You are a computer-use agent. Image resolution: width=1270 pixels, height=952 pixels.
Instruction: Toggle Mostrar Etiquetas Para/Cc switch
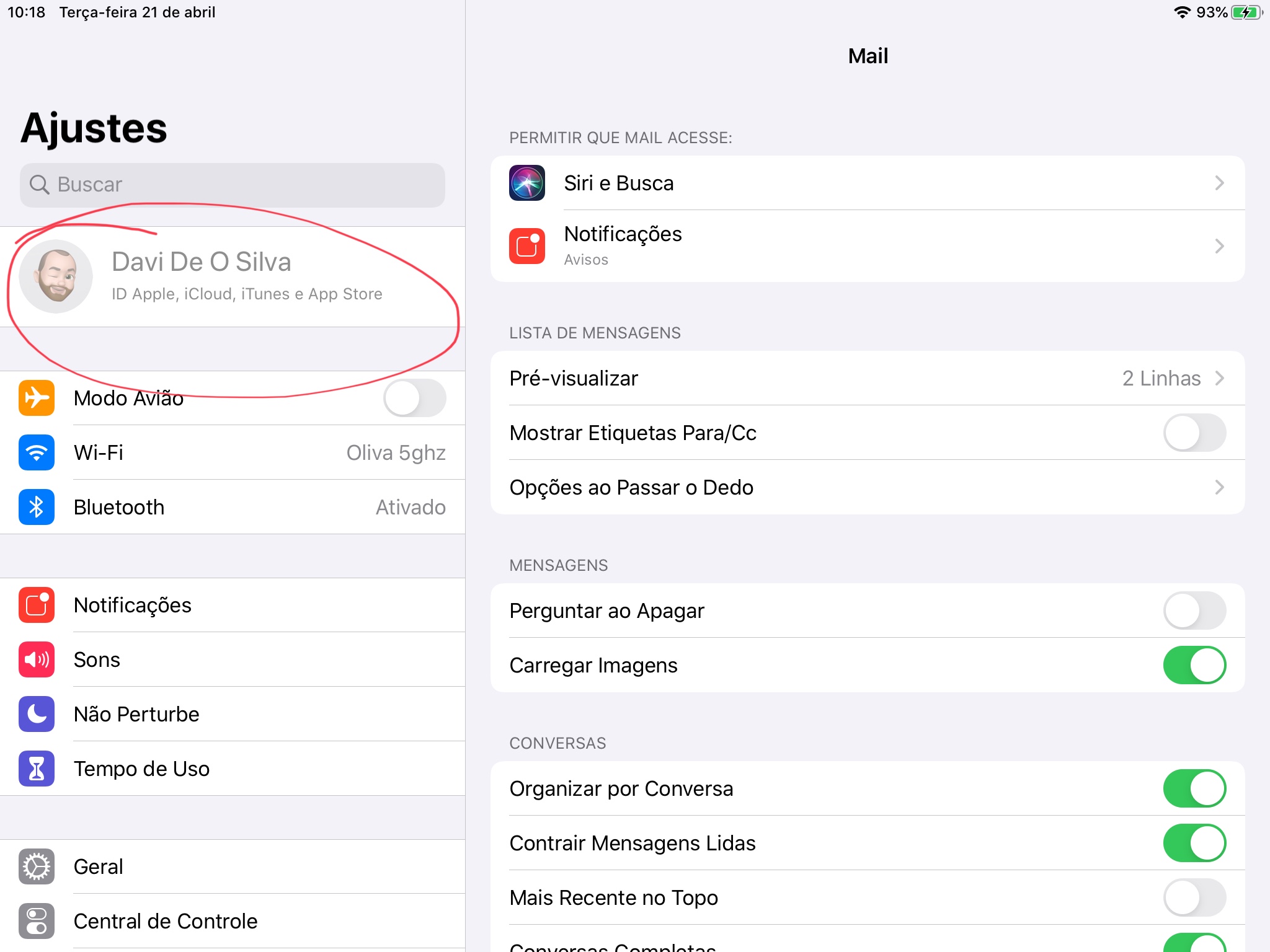[1194, 433]
